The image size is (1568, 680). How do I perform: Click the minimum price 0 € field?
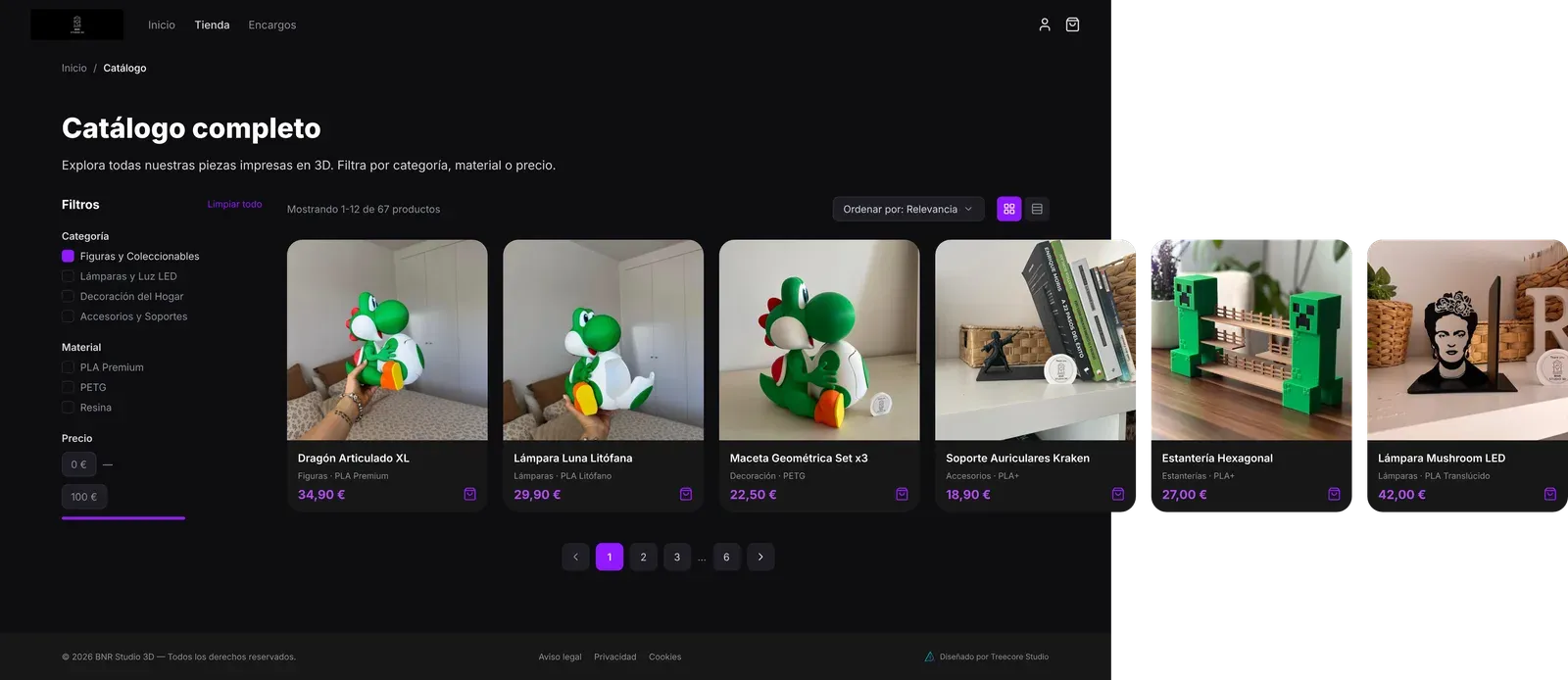[x=78, y=464]
